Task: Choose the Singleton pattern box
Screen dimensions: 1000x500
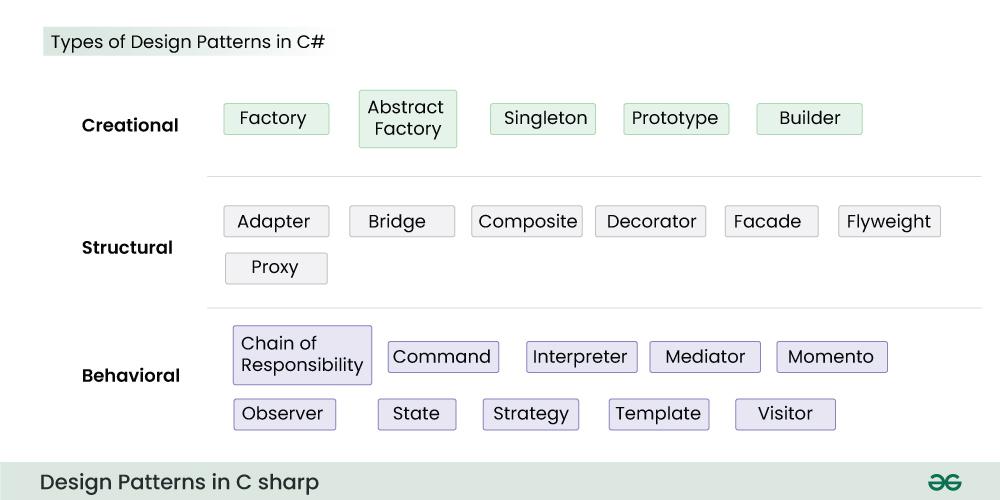Action: pyautogui.click(x=543, y=119)
